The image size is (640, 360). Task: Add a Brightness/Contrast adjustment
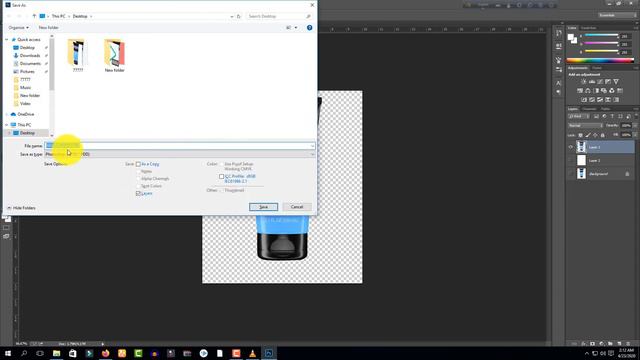pyautogui.click(x=584, y=82)
